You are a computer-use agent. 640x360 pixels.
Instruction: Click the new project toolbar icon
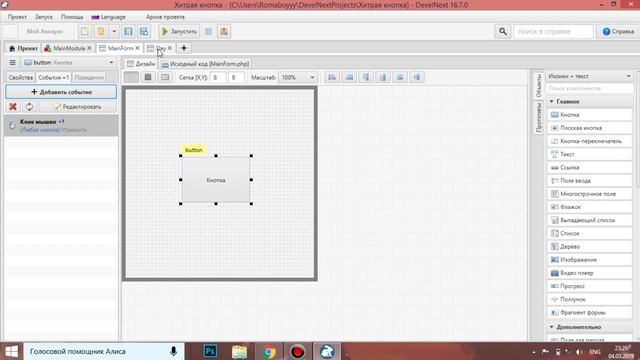[84, 31]
